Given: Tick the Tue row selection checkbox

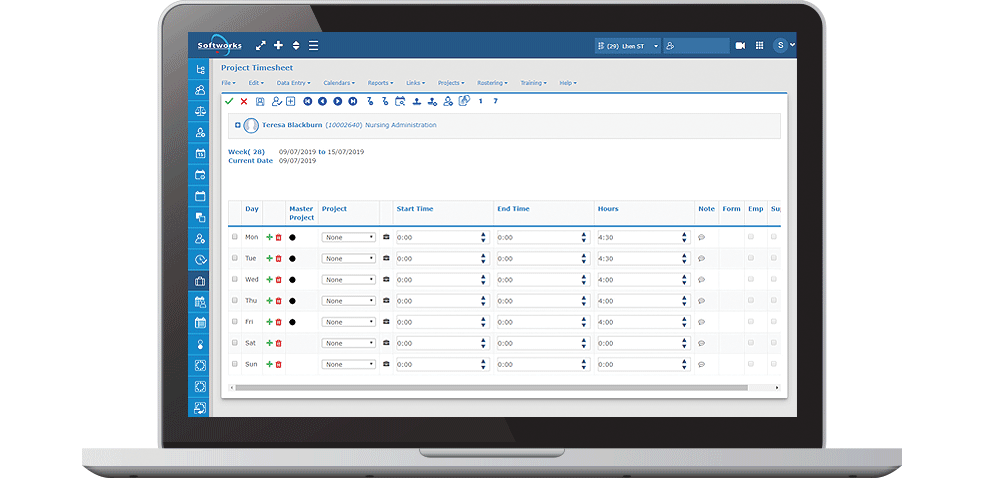Looking at the screenshot, I should (235, 258).
